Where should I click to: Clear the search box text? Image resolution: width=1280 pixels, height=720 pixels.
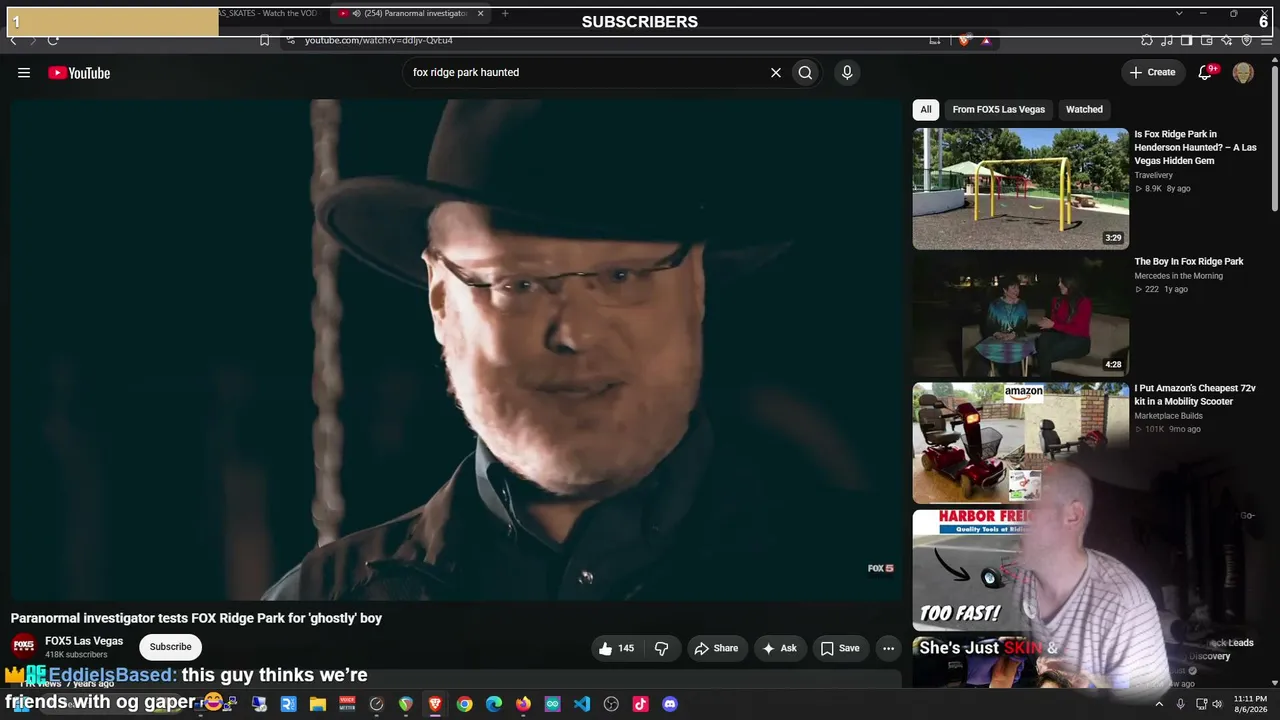click(775, 73)
